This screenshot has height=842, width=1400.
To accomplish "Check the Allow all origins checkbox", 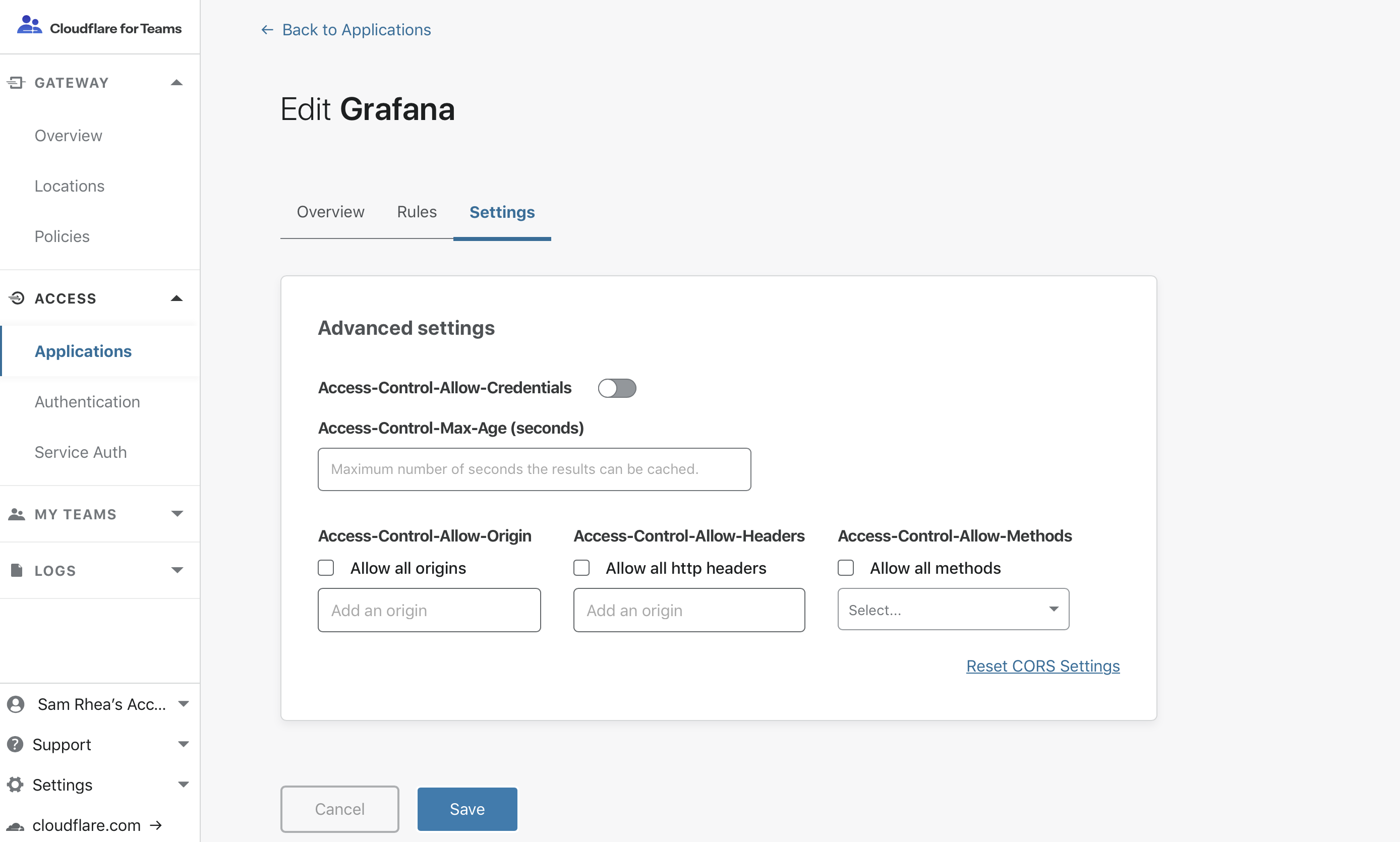I will 326,567.
